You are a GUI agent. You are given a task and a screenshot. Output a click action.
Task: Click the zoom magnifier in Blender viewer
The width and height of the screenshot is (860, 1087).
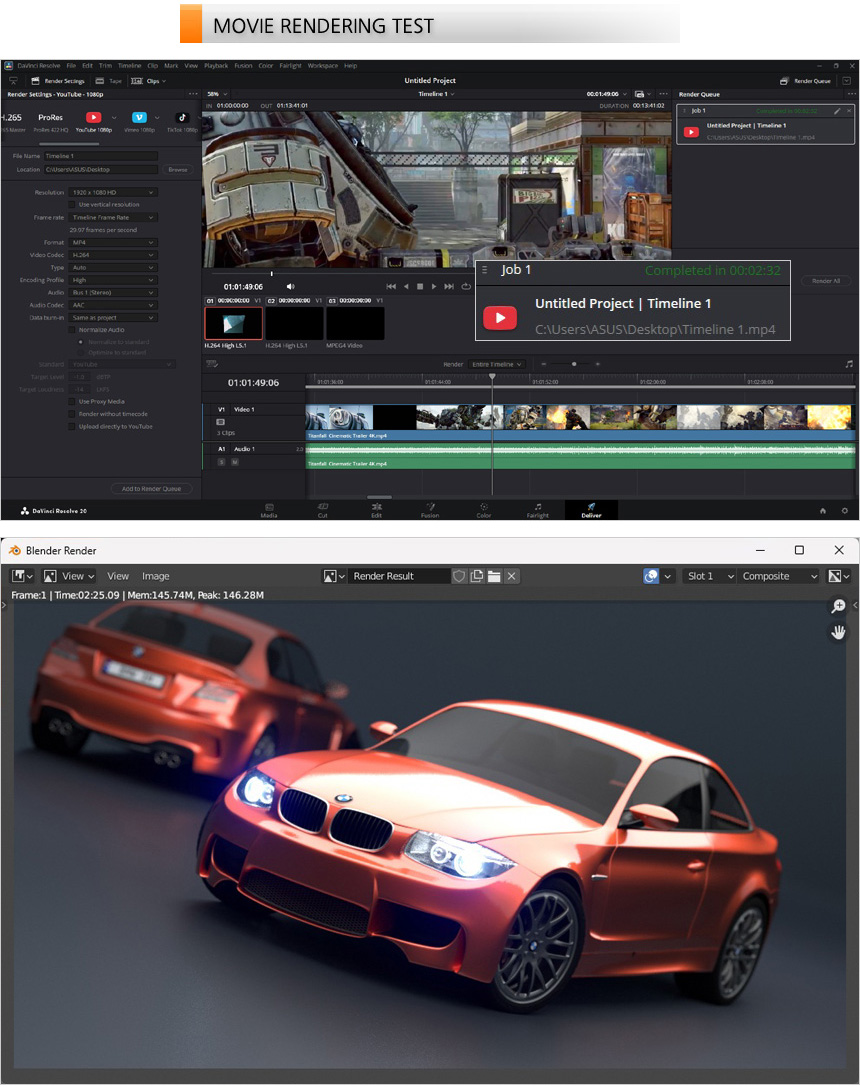(x=838, y=607)
